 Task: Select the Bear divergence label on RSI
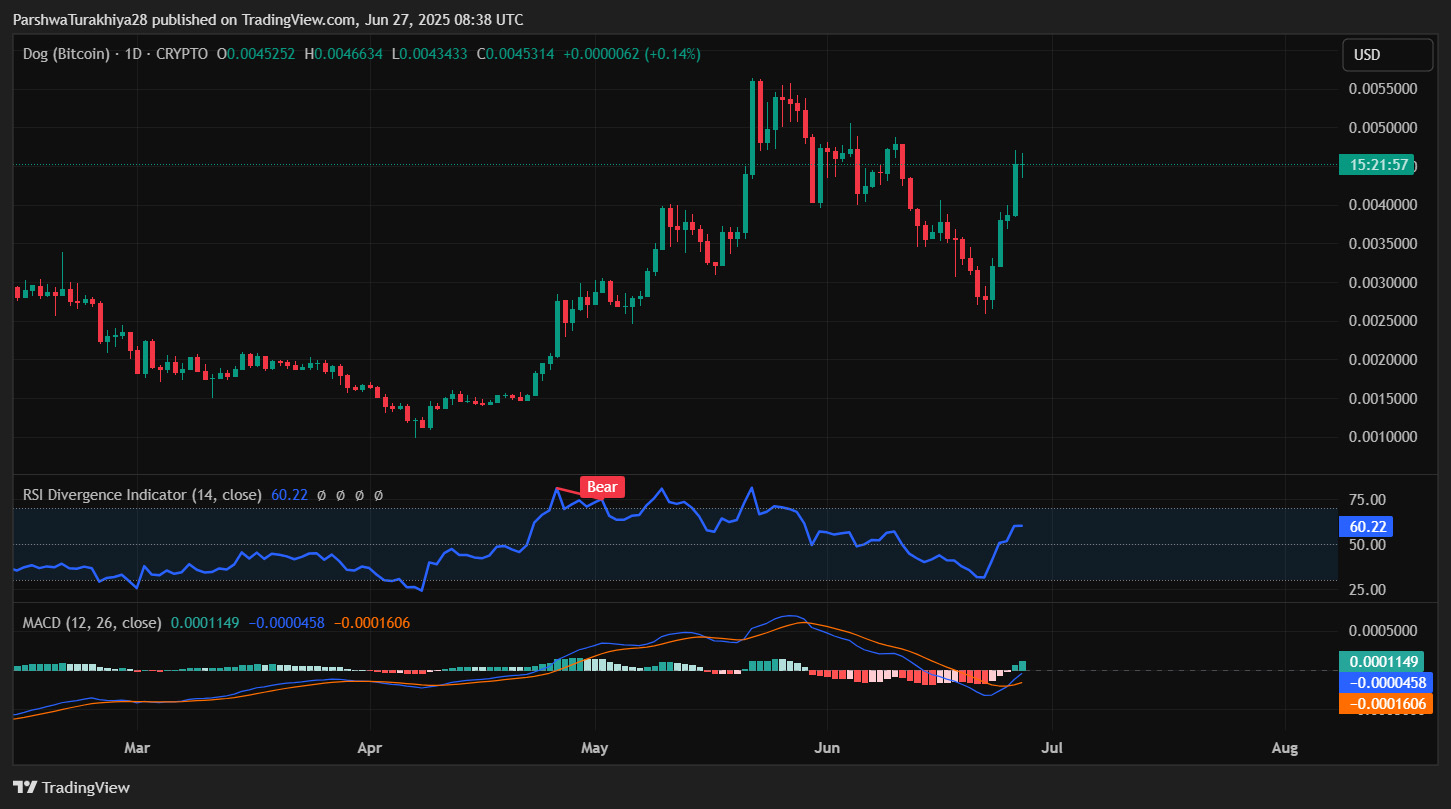pyautogui.click(x=602, y=487)
